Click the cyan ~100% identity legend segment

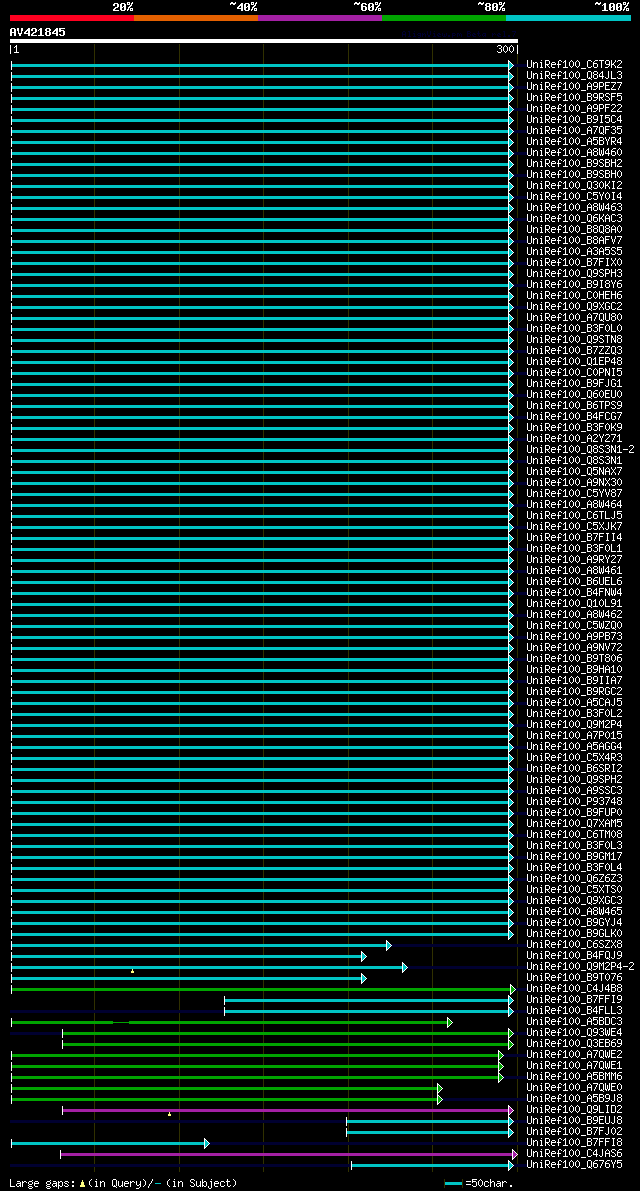click(569, 17)
